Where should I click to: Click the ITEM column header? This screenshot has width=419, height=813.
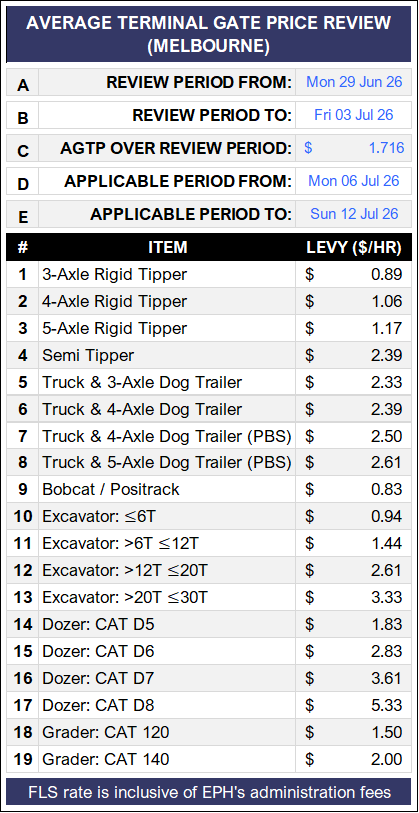167,247
